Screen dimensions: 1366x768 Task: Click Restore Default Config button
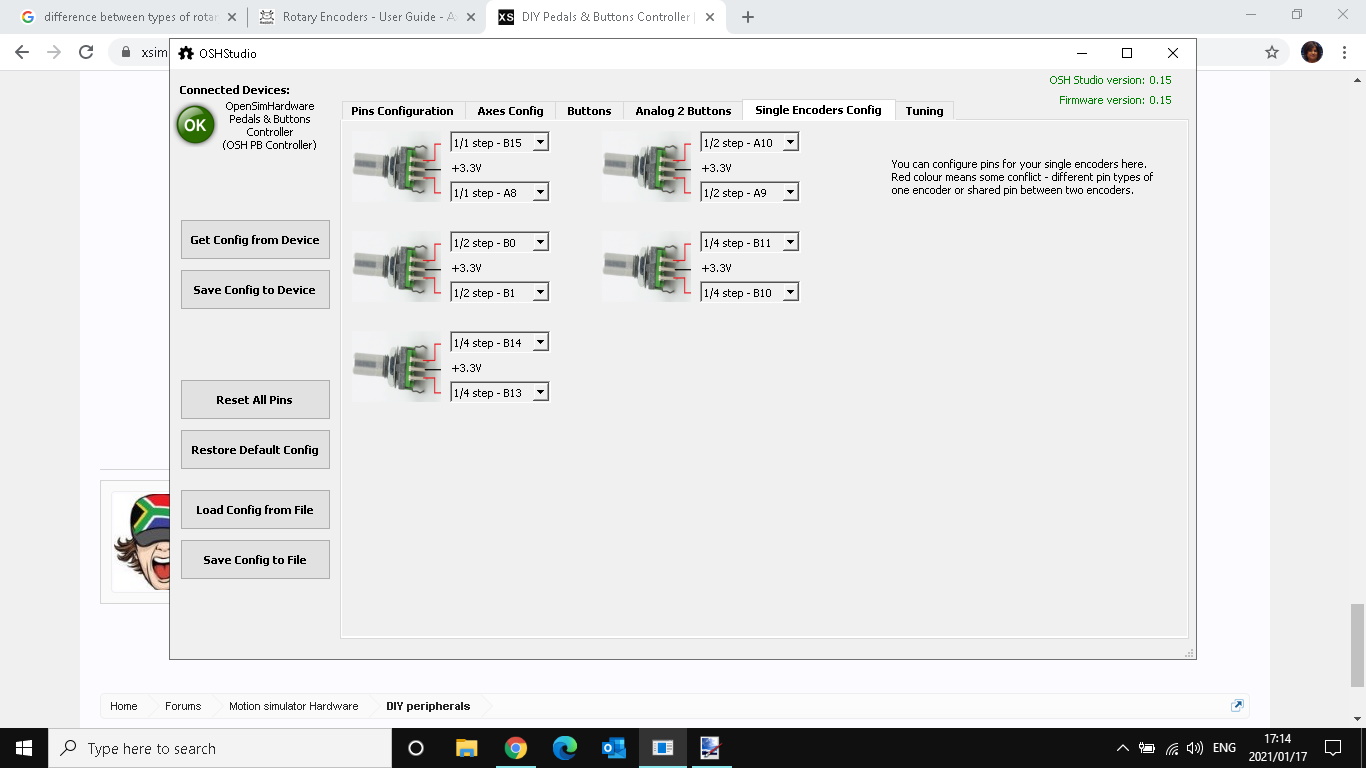pos(255,450)
